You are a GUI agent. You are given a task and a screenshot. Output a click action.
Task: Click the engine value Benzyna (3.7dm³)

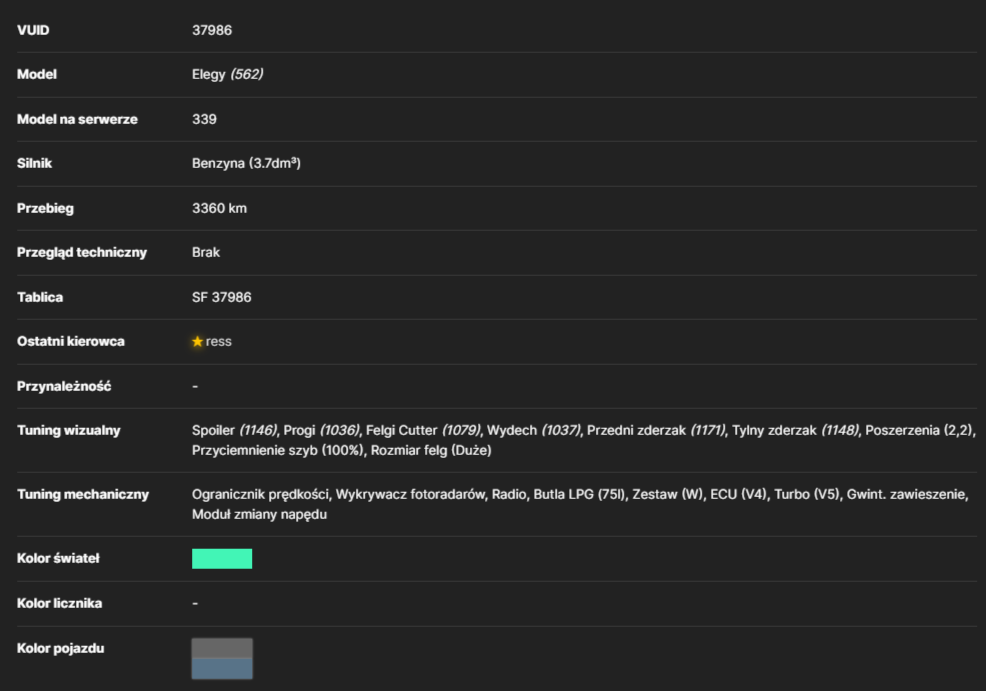coord(246,163)
